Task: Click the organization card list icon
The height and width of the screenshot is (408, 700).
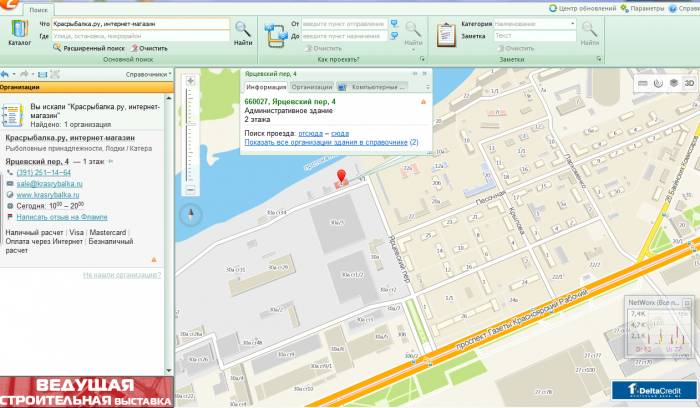Action: pos(12,115)
